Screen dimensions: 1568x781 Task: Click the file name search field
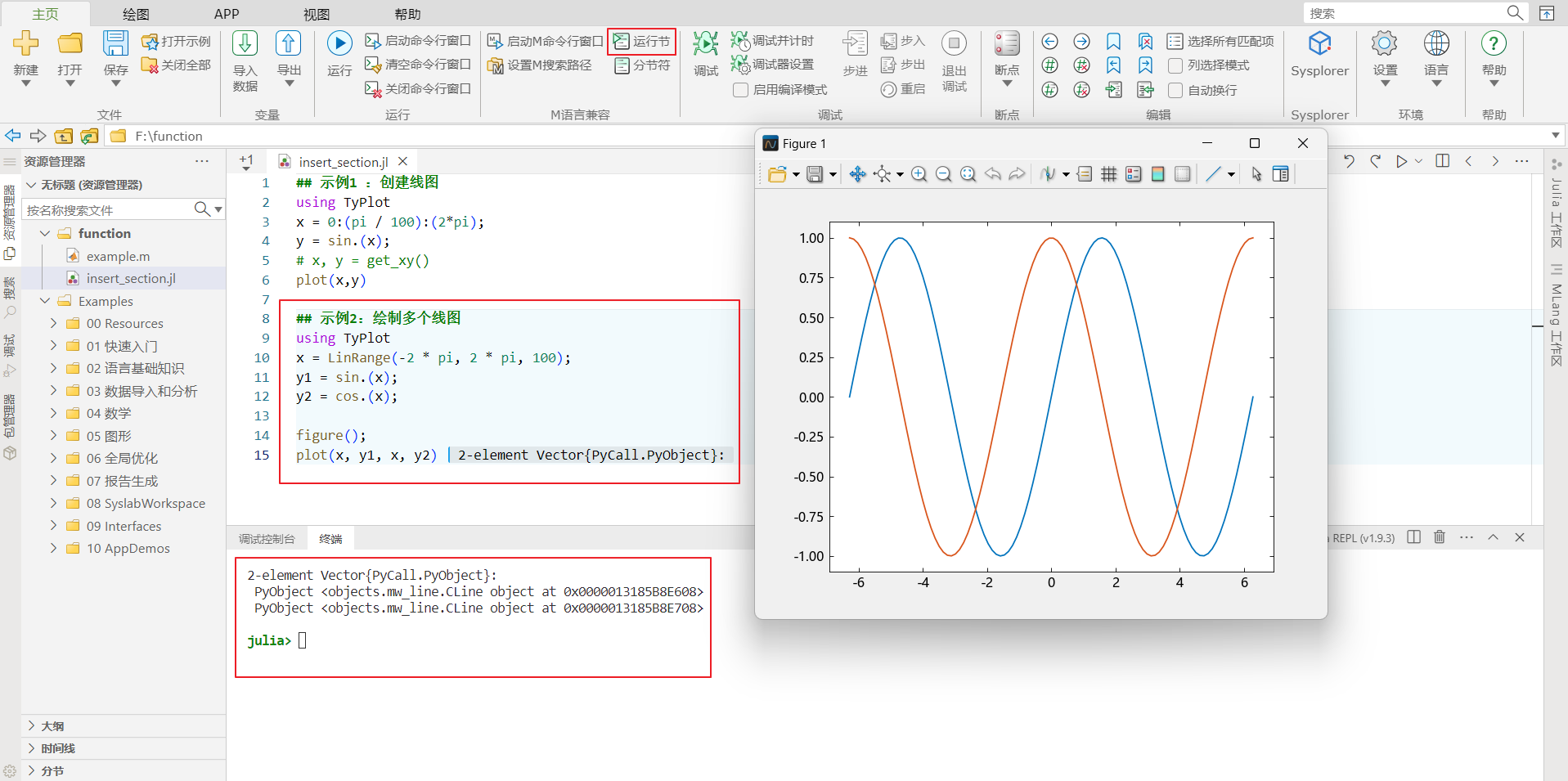pos(108,210)
